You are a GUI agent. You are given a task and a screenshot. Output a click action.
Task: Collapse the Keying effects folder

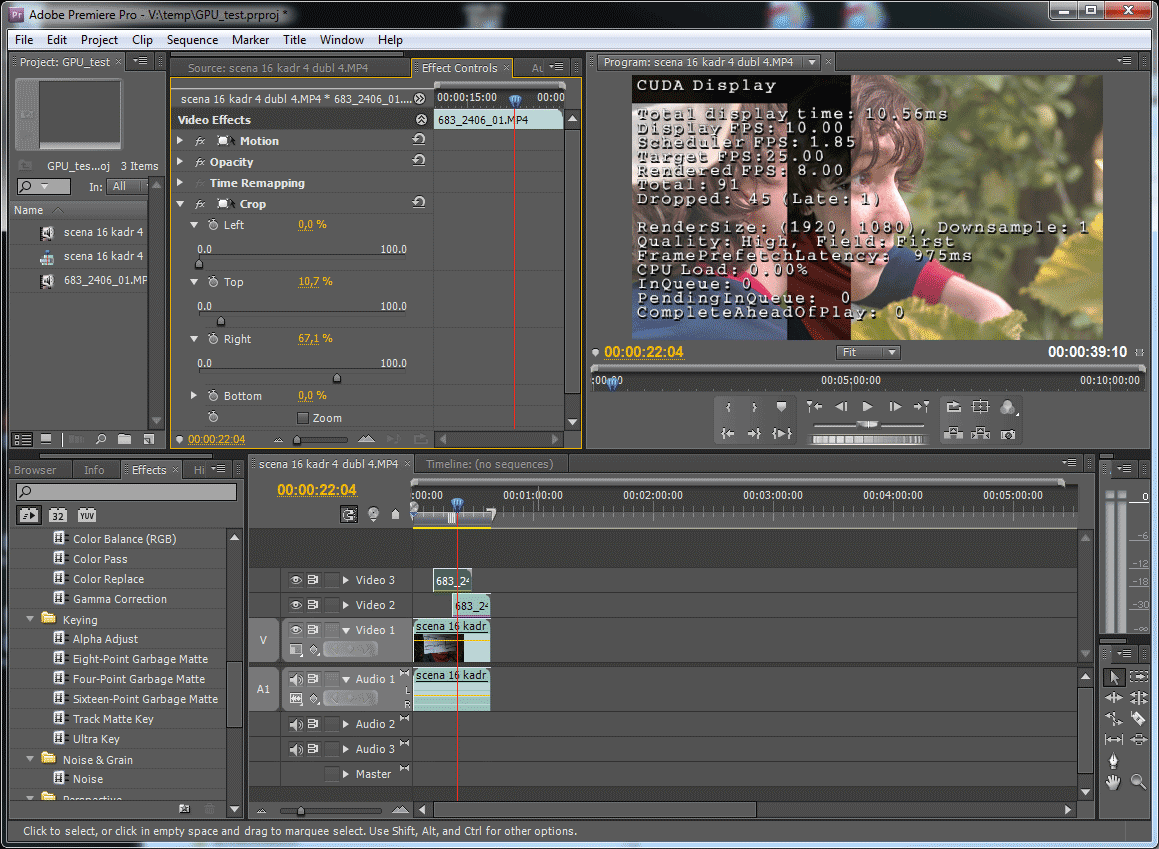tap(30, 619)
